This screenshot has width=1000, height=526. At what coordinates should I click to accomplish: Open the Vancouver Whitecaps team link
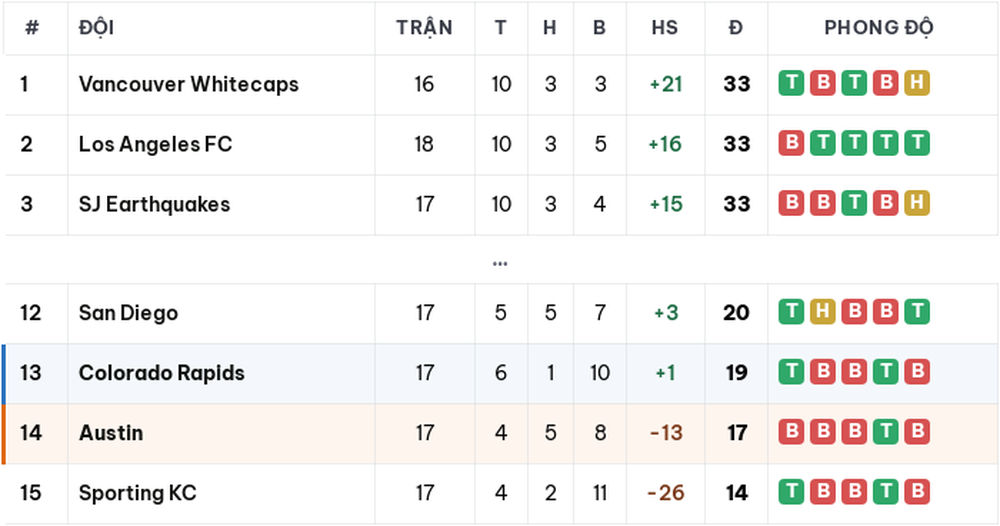[189, 84]
